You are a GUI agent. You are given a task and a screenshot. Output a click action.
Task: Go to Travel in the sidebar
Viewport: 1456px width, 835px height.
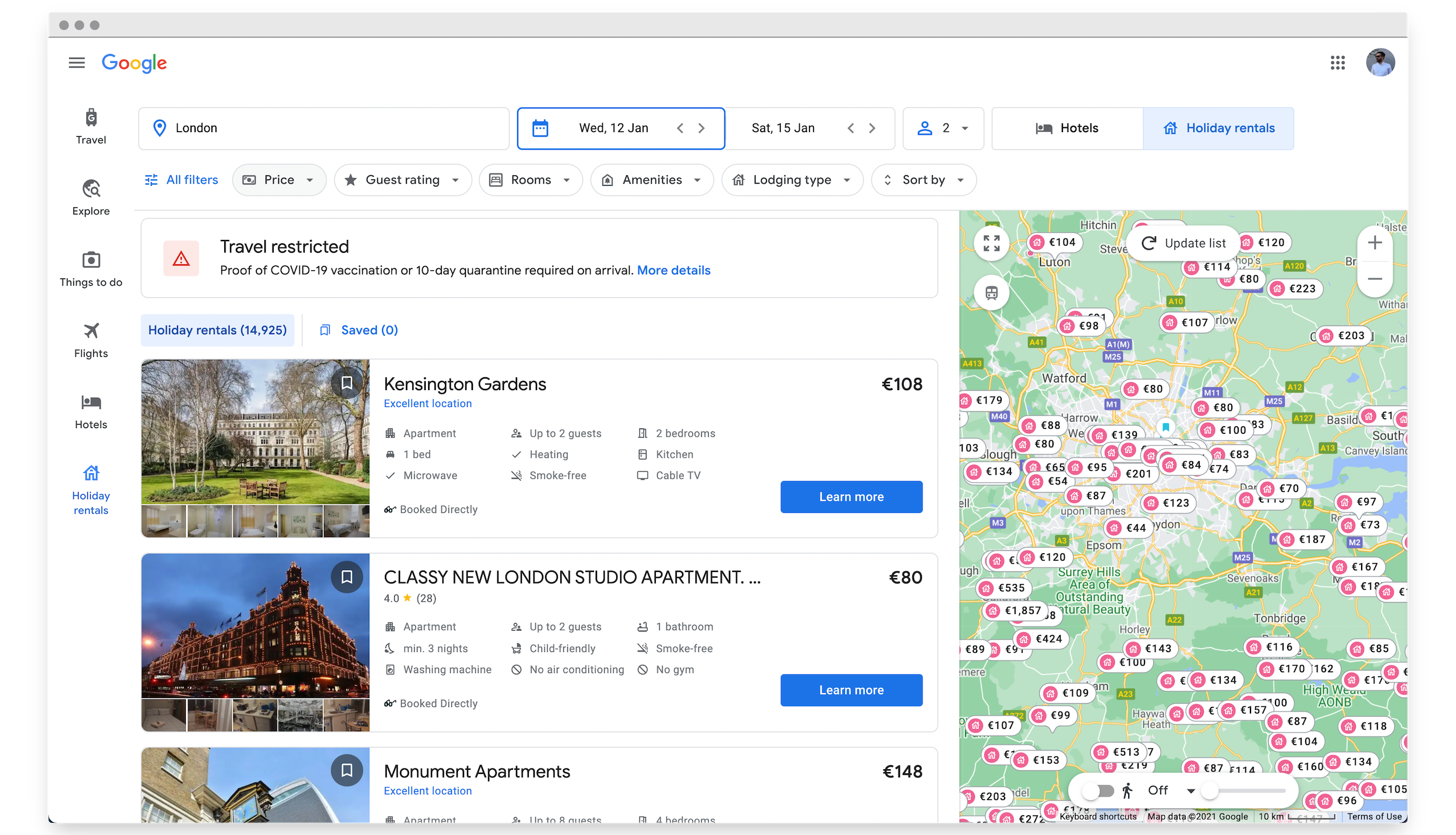coord(91,126)
